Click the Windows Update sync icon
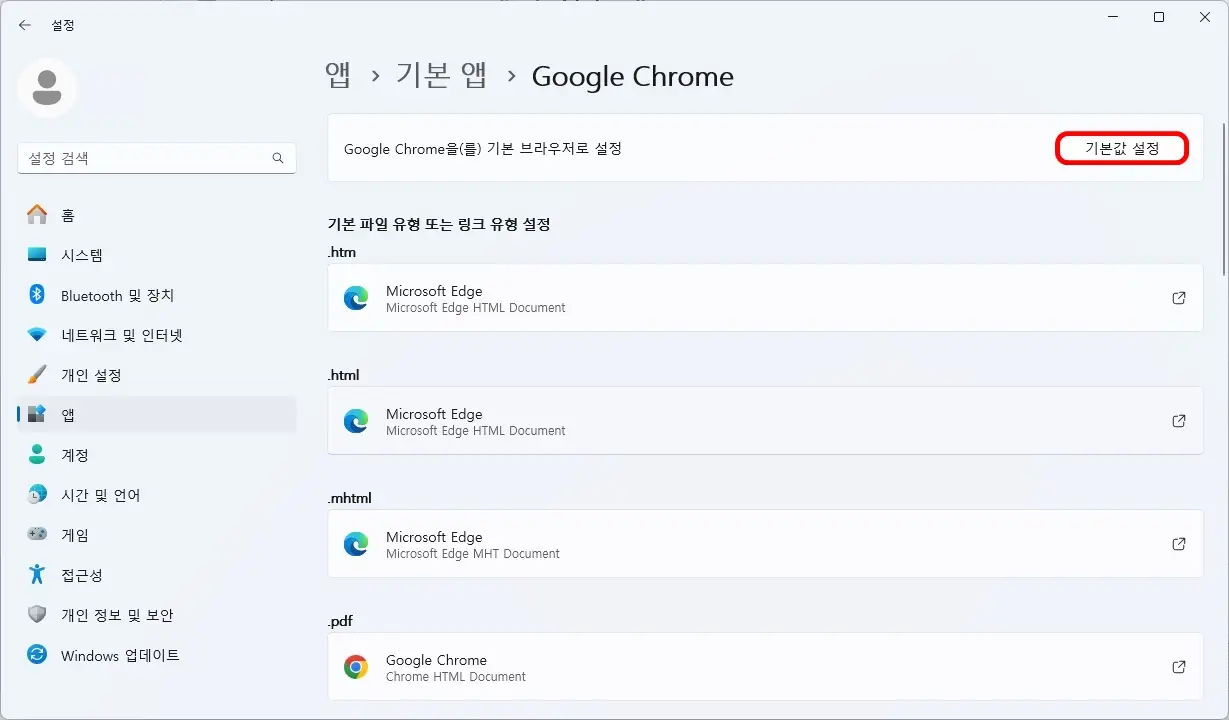This screenshot has width=1229, height=720. tap(37, 655)
